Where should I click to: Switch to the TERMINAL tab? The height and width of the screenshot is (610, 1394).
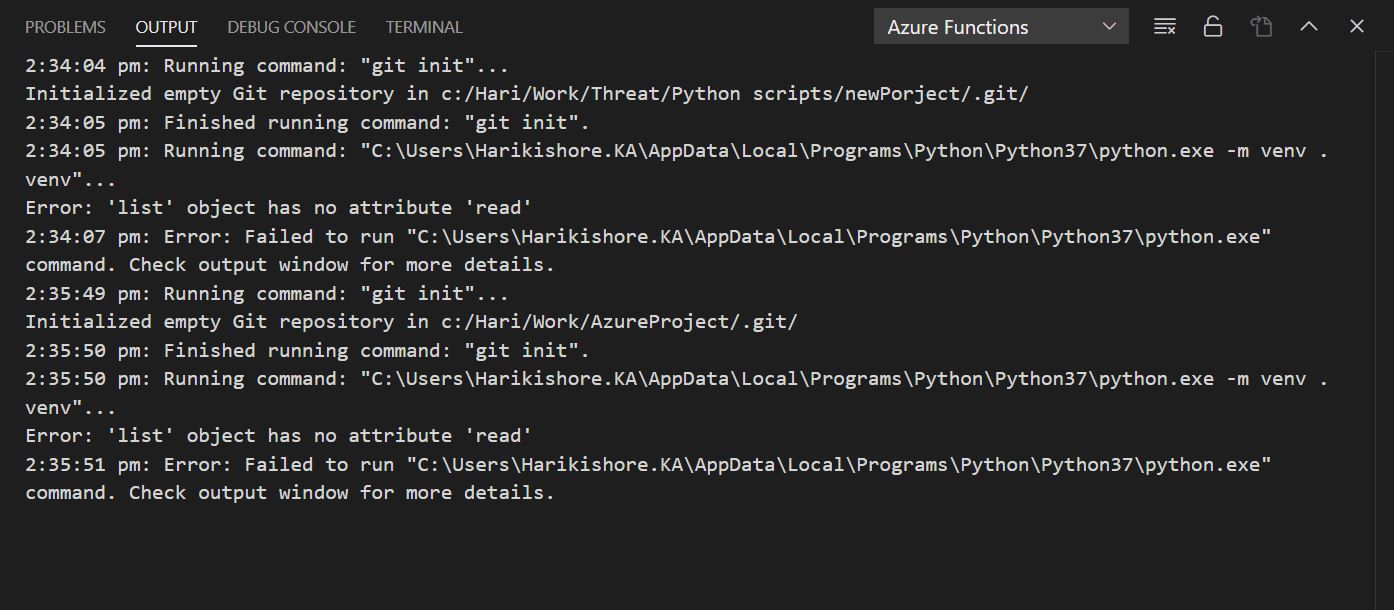[424, 27]
